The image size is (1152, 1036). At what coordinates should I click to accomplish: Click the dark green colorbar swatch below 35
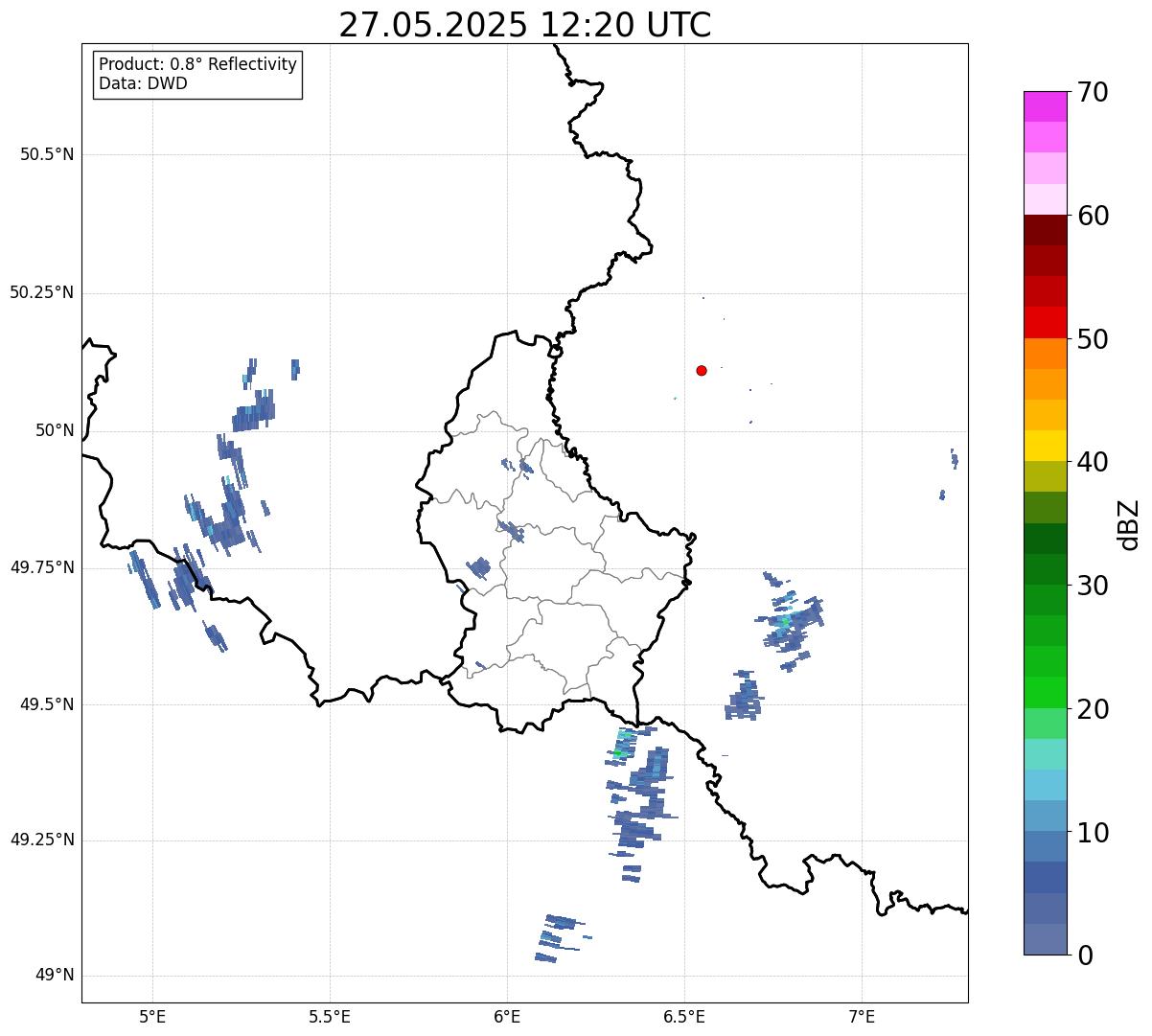1045,539
